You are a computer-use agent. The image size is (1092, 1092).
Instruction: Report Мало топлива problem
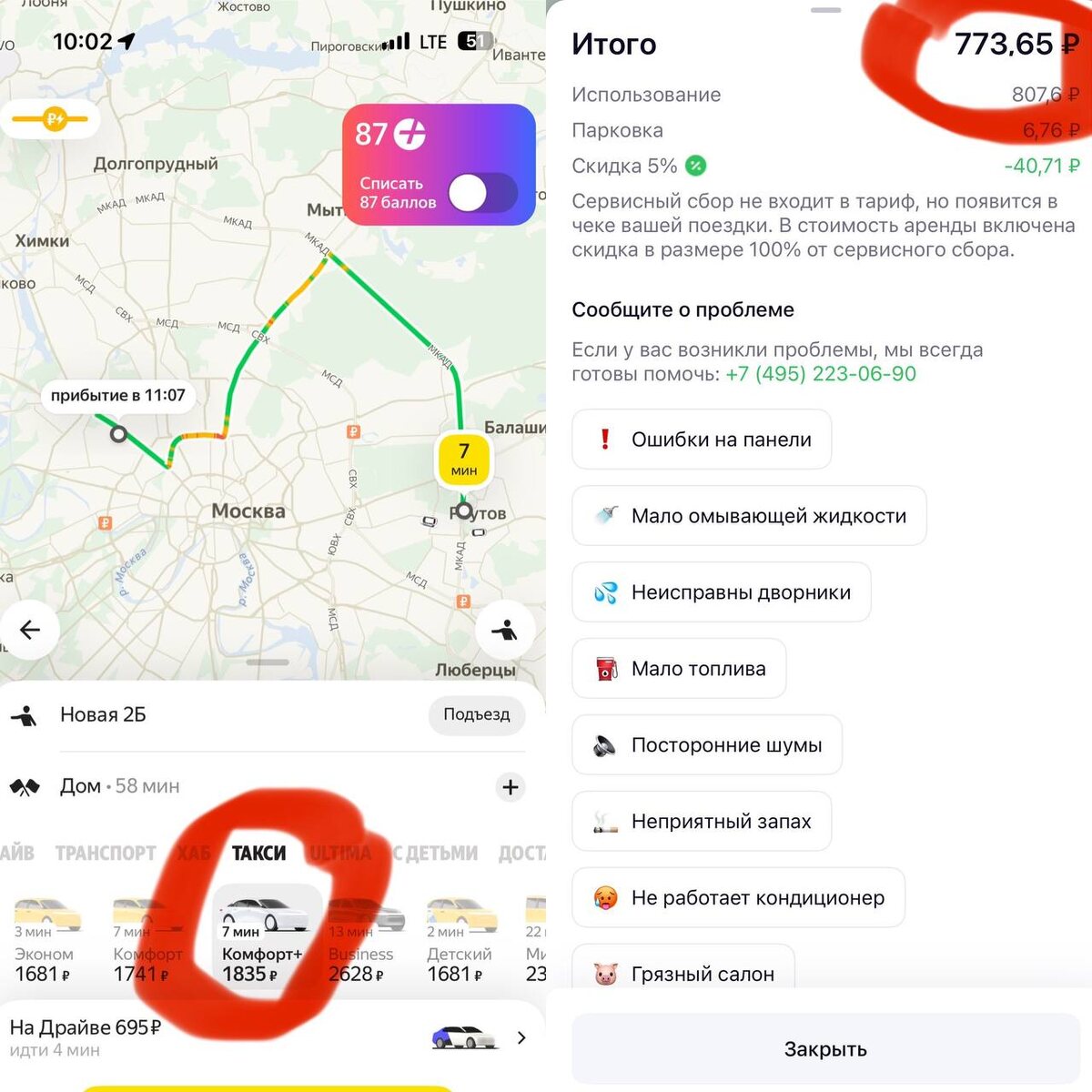tap(679, 669)
